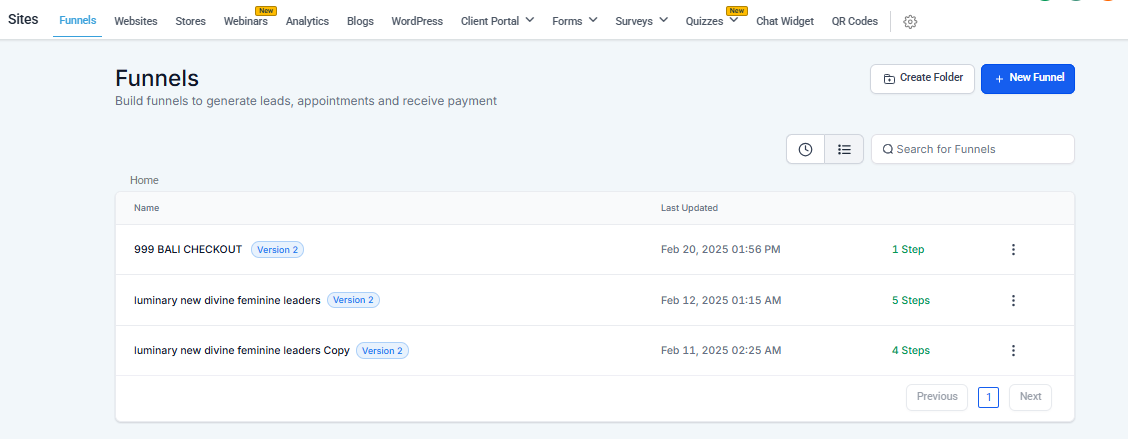Click the Next page button

point(1030,397)
